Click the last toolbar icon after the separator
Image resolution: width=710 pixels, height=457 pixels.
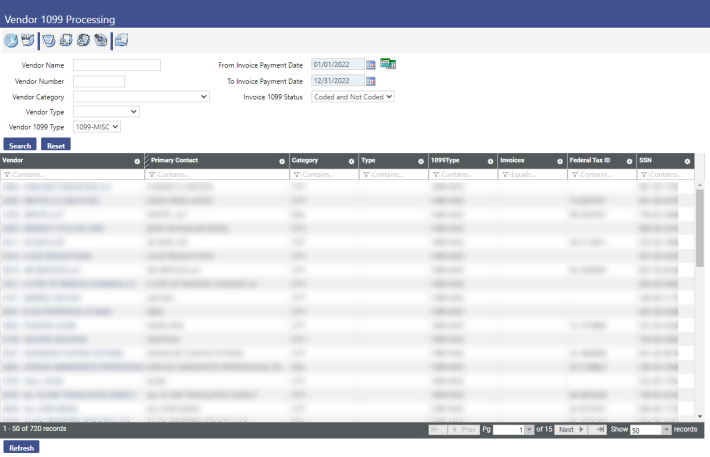tap(121, 40)
